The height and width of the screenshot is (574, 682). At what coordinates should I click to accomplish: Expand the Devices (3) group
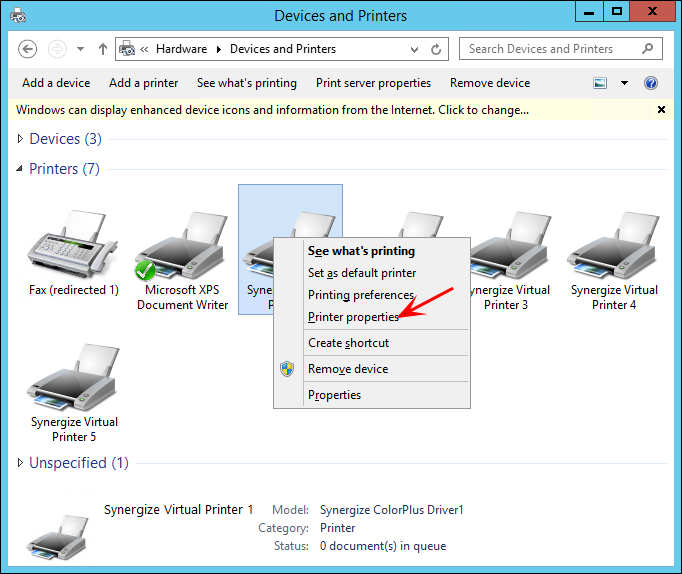(20, 139)
